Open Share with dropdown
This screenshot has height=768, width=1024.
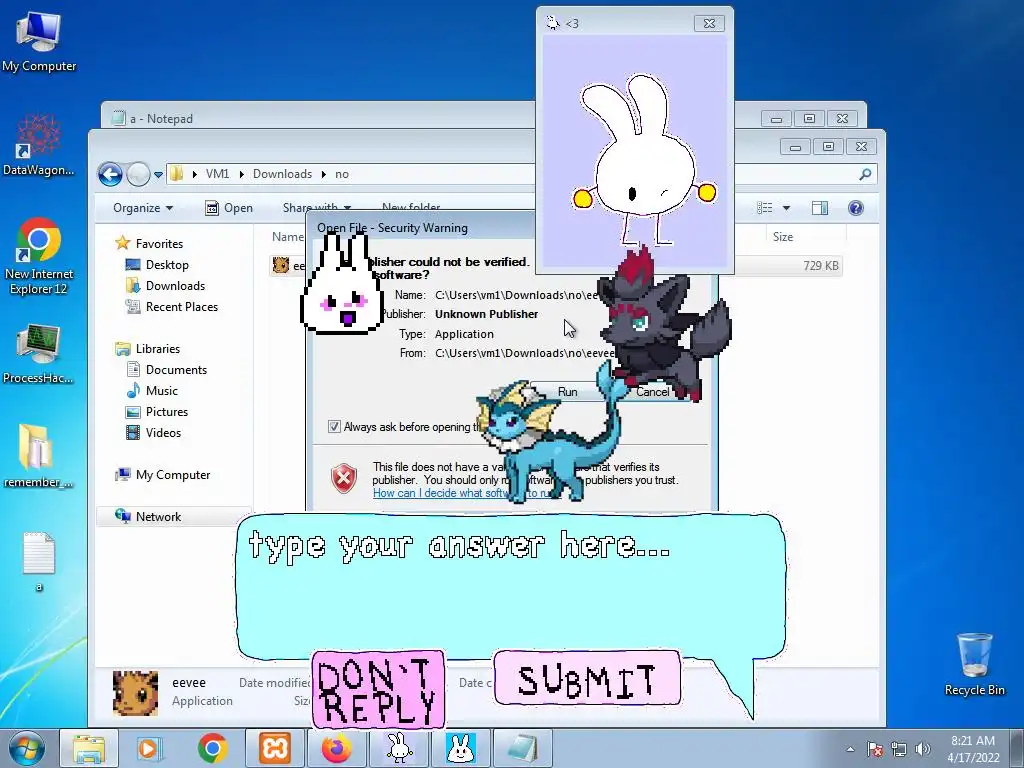[x=317, y=208]
